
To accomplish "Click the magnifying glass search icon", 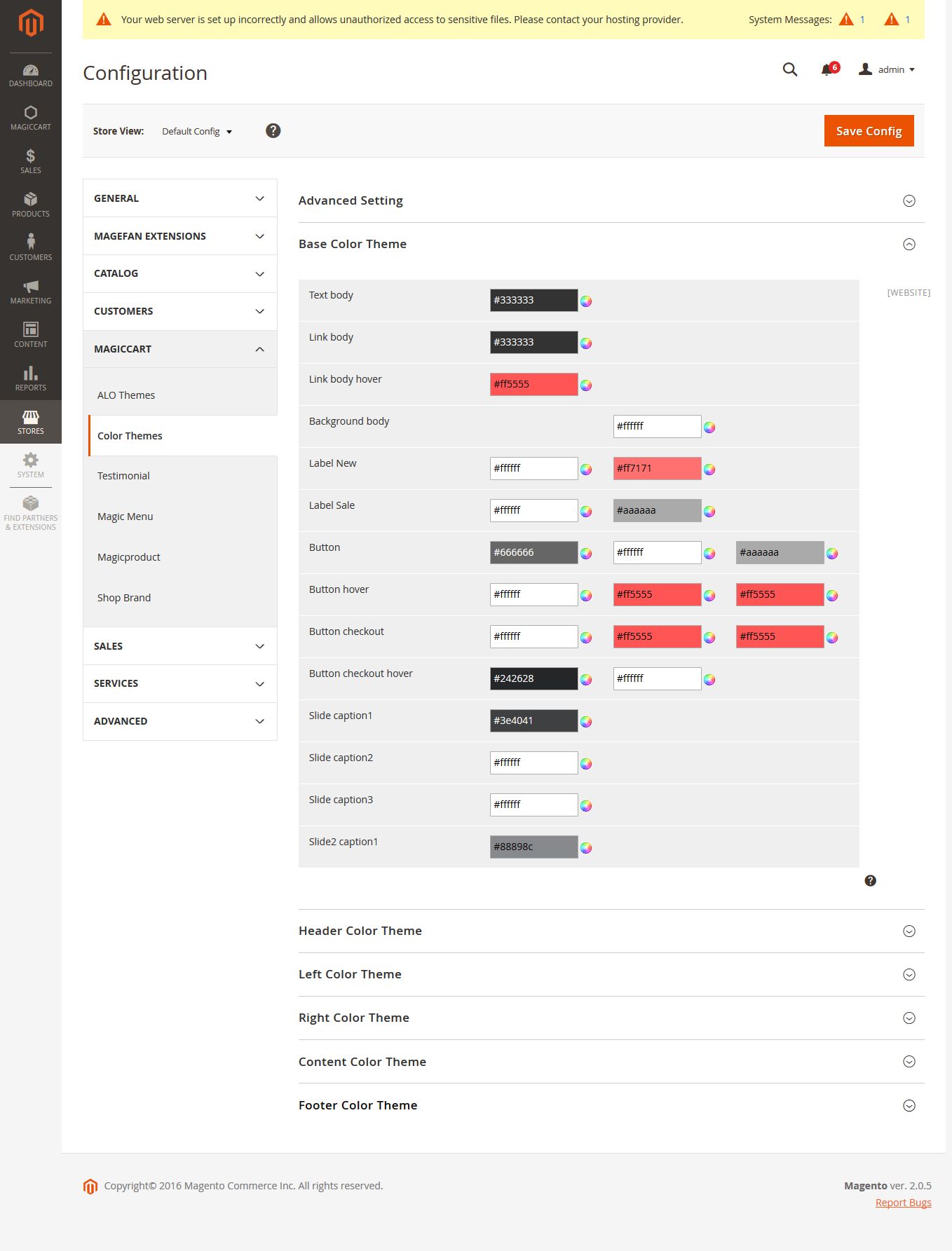I will (790, 69).
